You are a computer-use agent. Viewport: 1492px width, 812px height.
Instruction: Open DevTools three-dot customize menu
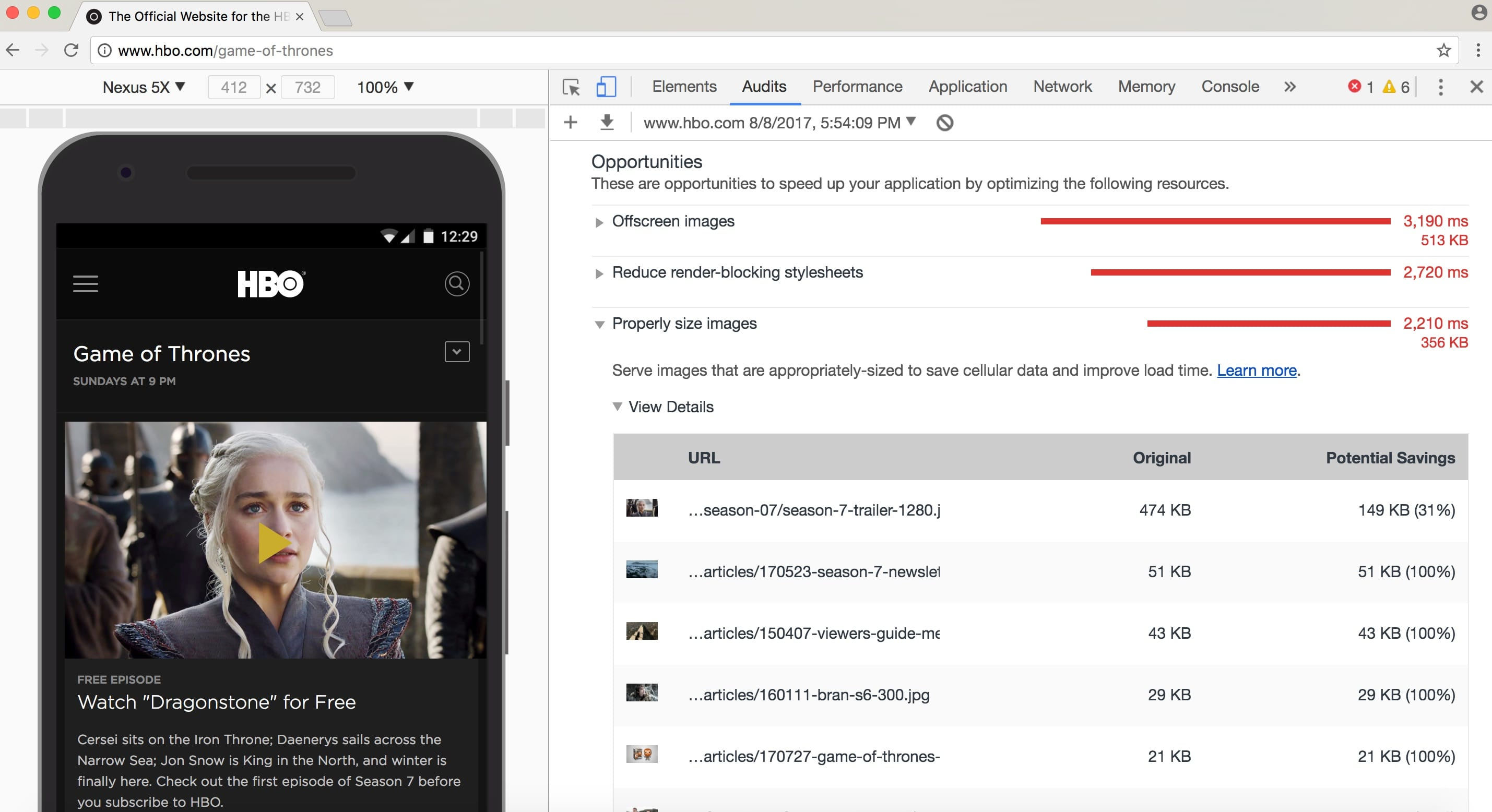pyautogui.click(x=1440, y=87)
